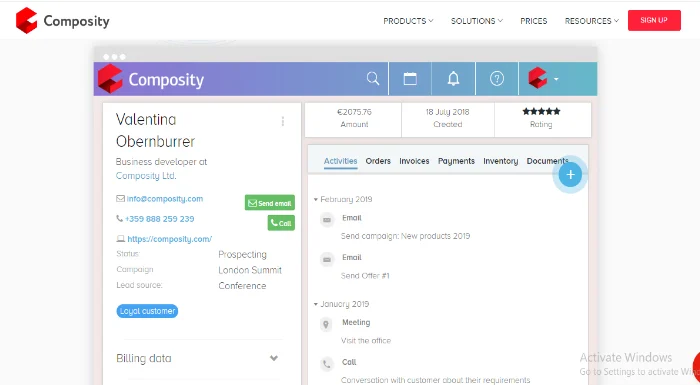Click the Prospecting status value
This screenshot has height=385, width=700.
242,255
